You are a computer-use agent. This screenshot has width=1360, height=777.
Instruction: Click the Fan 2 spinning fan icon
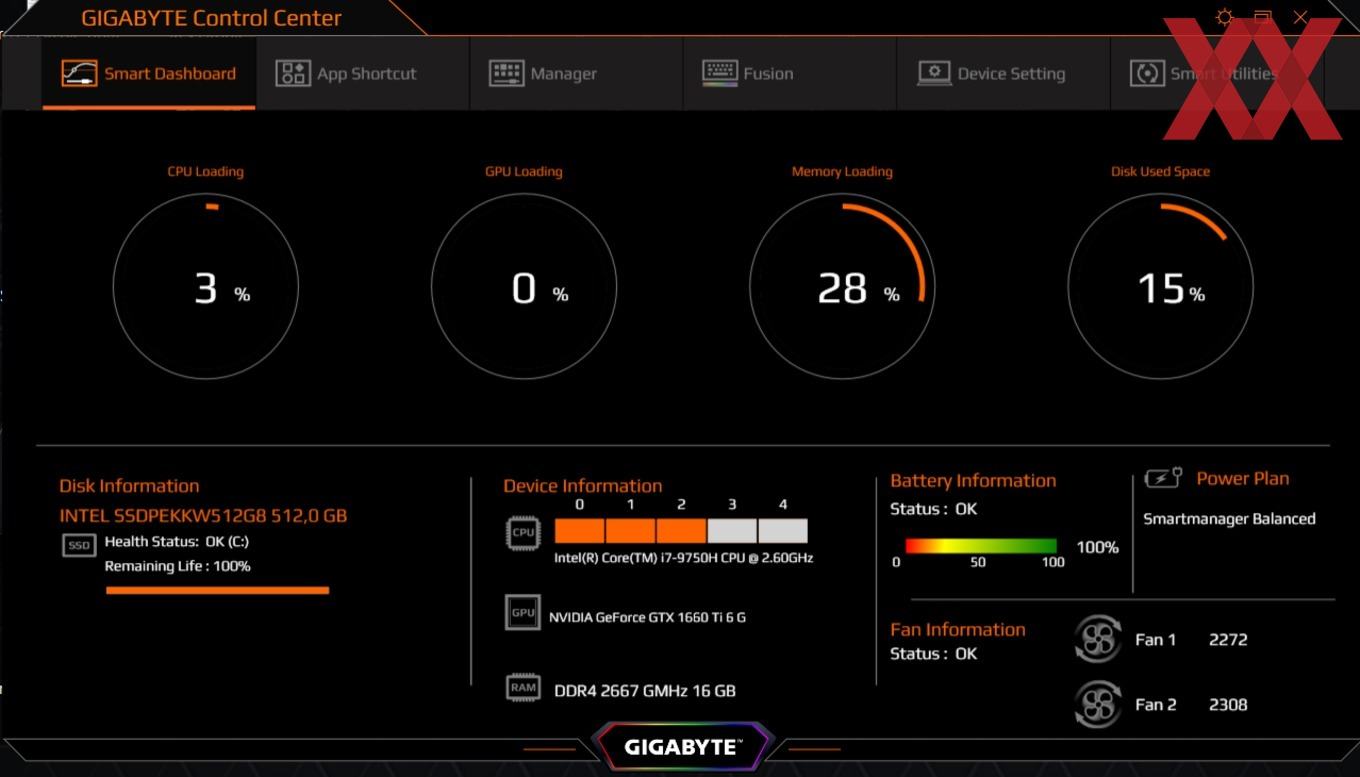point(1097,704)
